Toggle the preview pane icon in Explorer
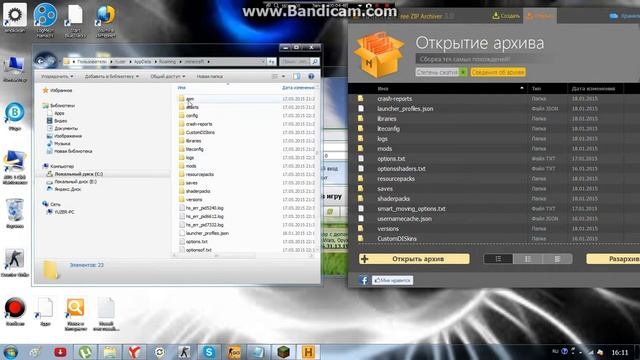The width and height of the screenshot is (640, 360). tap(297, 76)
